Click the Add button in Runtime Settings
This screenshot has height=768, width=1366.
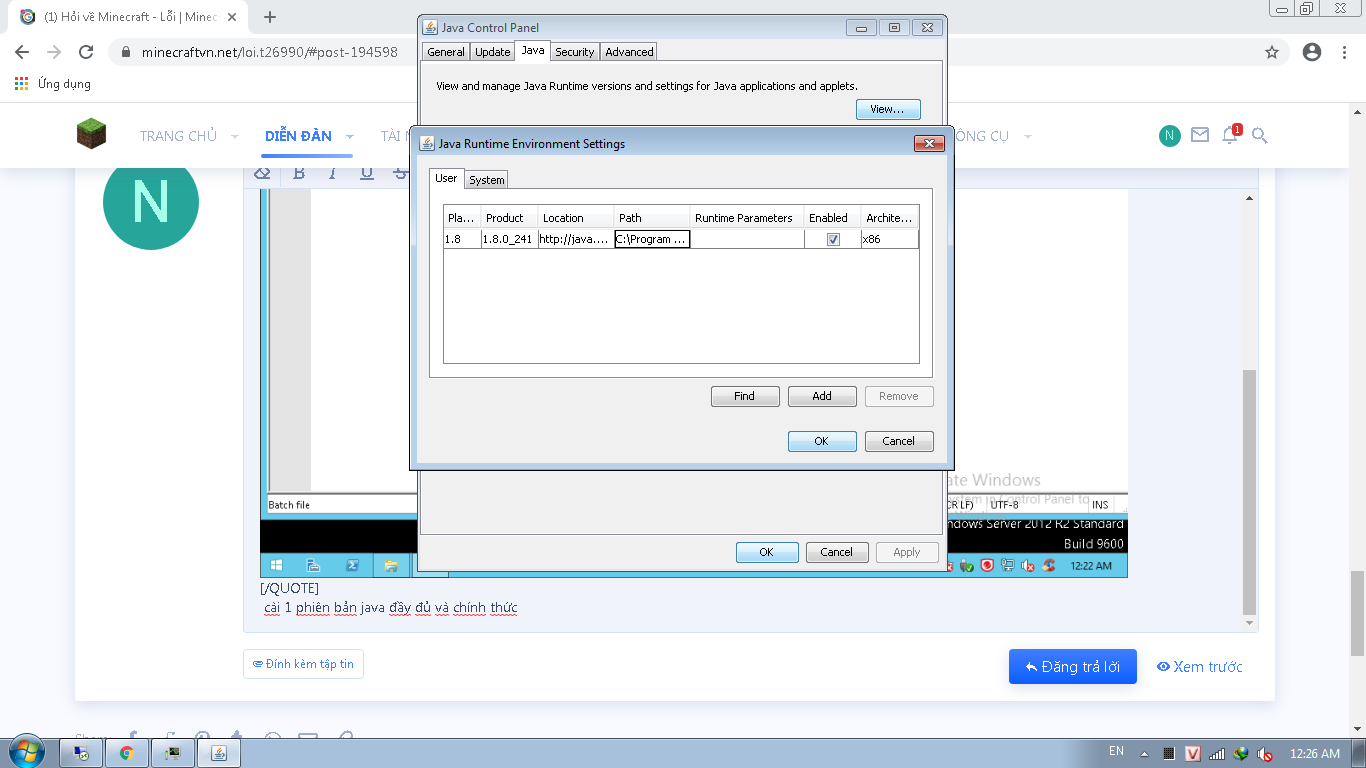coord(822,396)
